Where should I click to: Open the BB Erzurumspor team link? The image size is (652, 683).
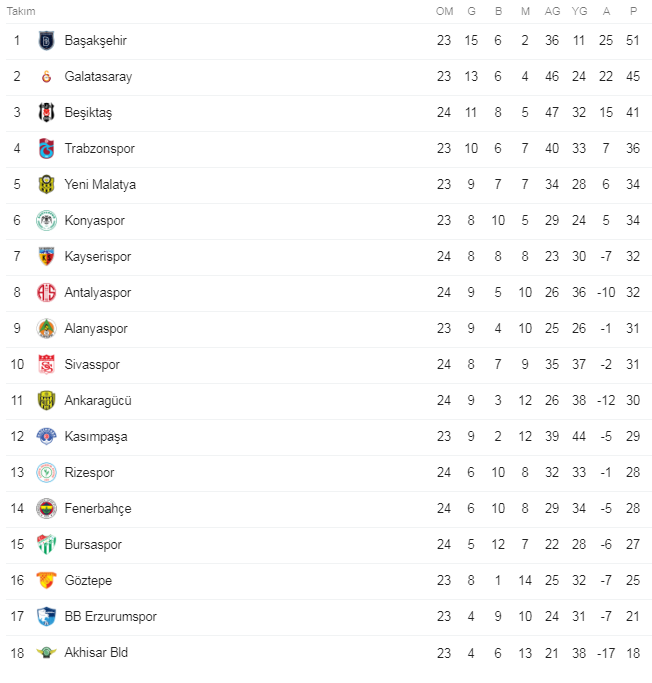click(111, 617)
